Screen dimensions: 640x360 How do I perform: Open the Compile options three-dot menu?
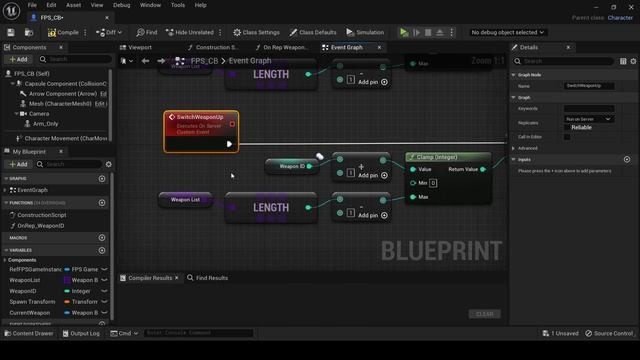[x=85, y=32]
